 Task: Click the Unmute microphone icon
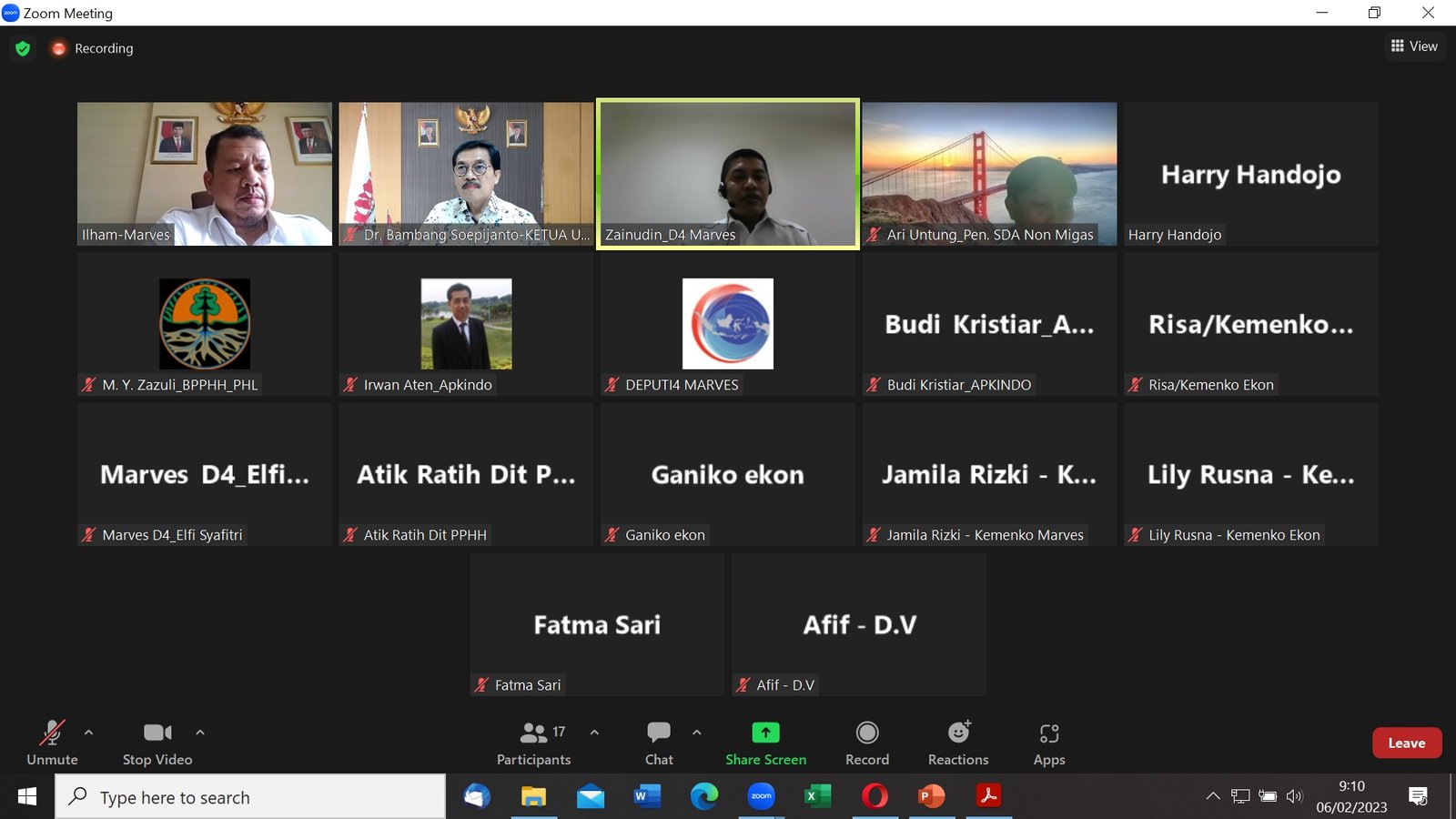pyautogui.click(x=52, y=733)
